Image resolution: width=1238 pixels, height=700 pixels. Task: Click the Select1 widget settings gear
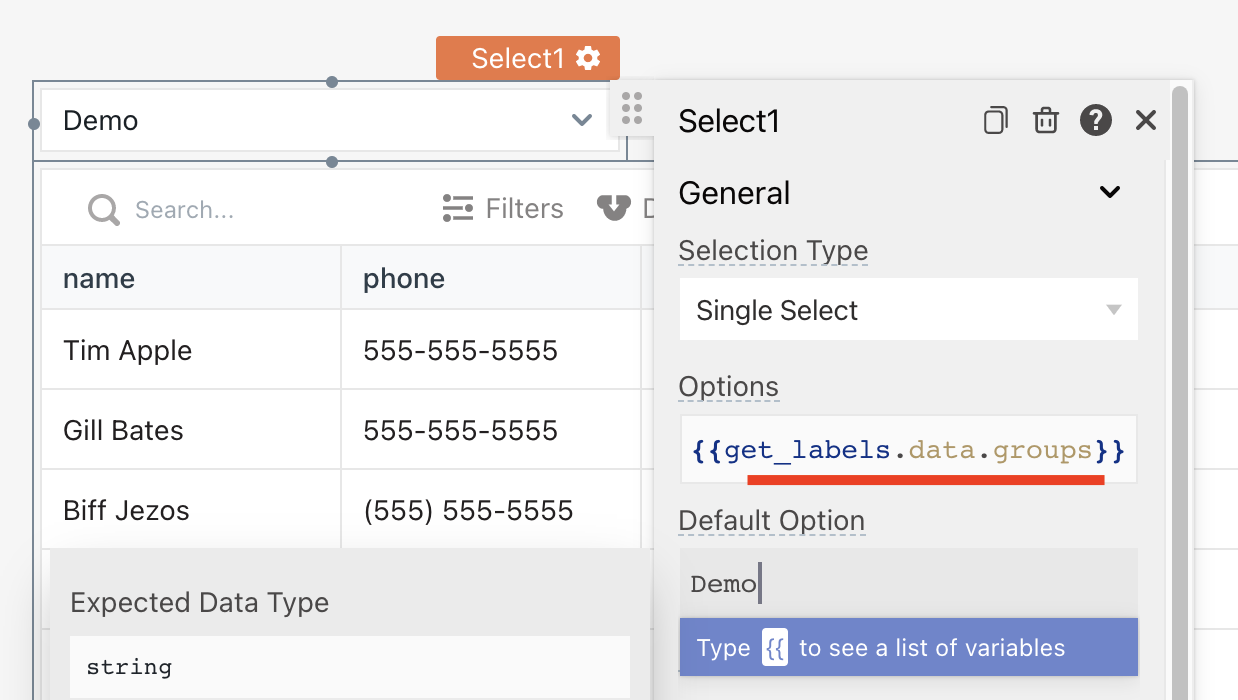click(589, 59)
